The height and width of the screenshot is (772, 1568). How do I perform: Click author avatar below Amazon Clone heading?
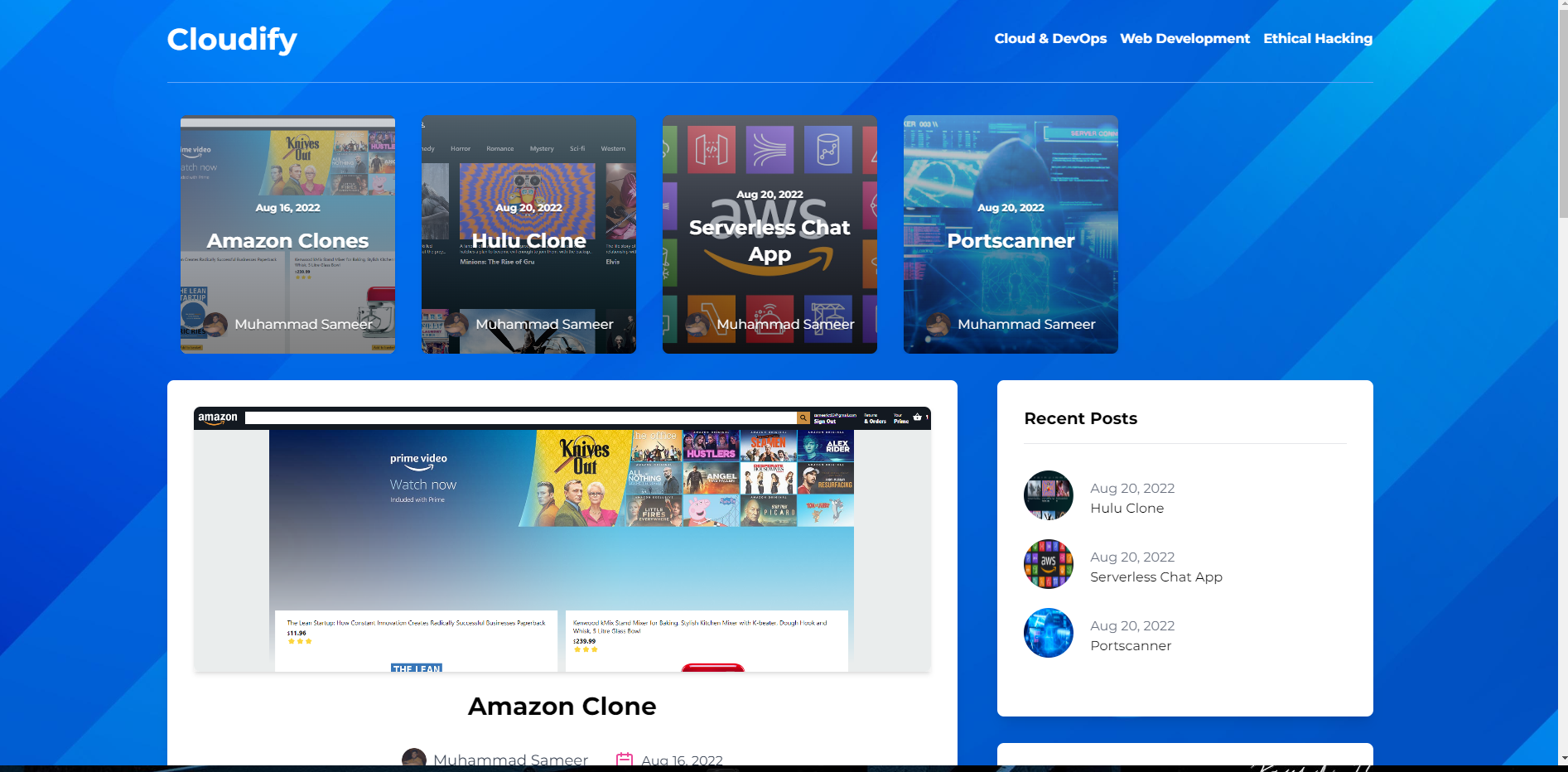(414, 759)
